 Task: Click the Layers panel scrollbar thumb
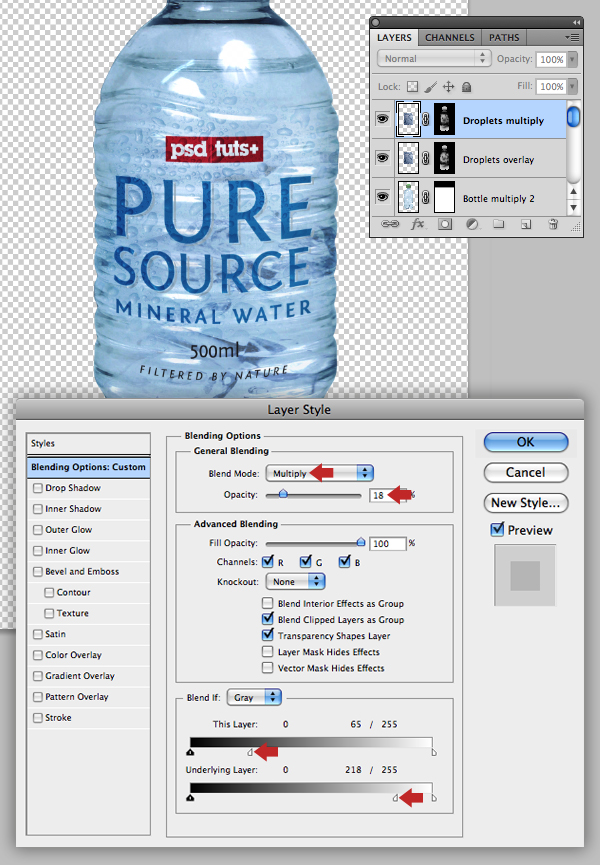click(x=574, y=116)
